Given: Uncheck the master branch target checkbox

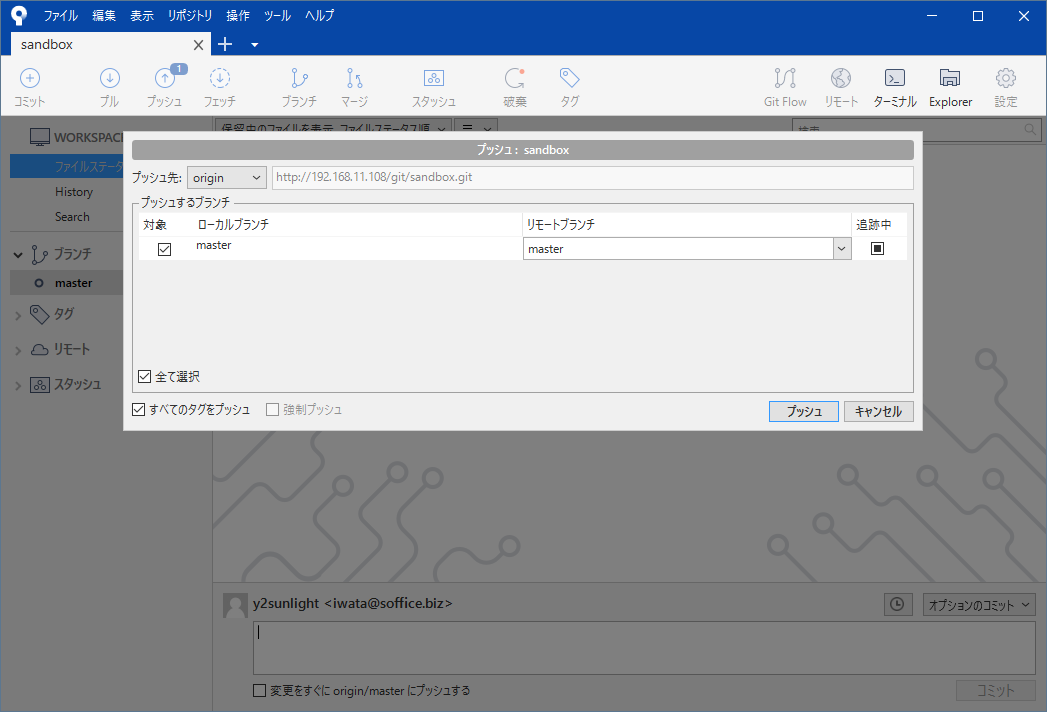Looking at the screenshot, I should click(x=165, y=249).
